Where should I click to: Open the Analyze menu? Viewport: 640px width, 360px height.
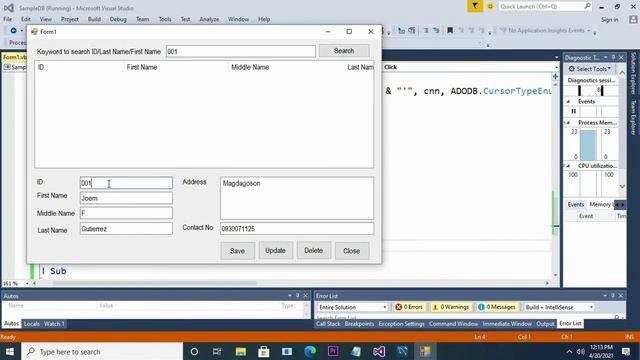[209, 19]
